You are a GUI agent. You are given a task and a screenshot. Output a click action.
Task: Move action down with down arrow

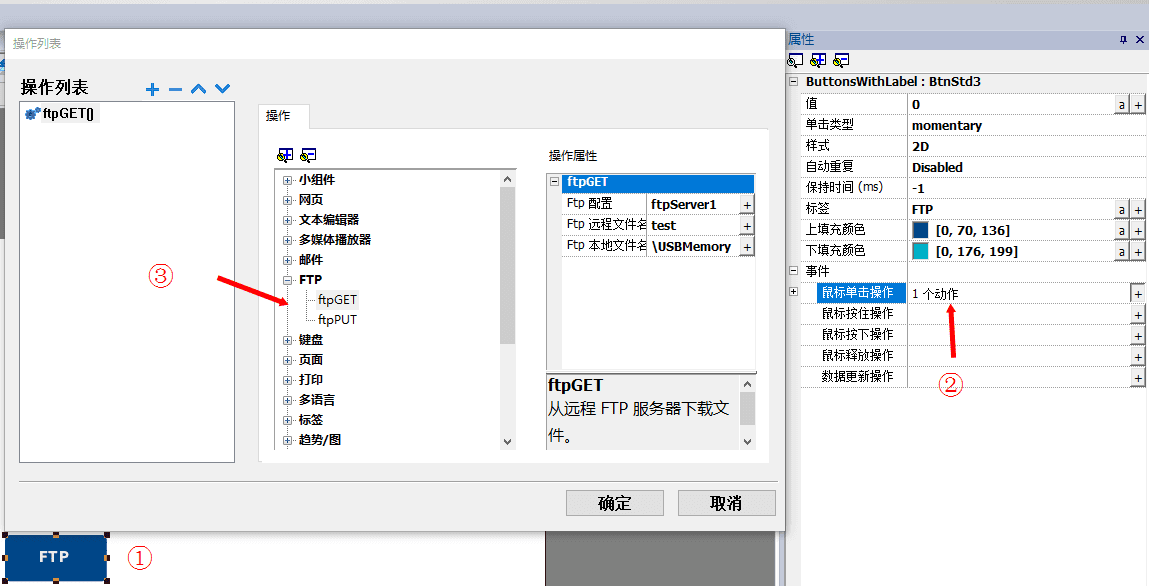pyautogui.click(x=222, y=89)
